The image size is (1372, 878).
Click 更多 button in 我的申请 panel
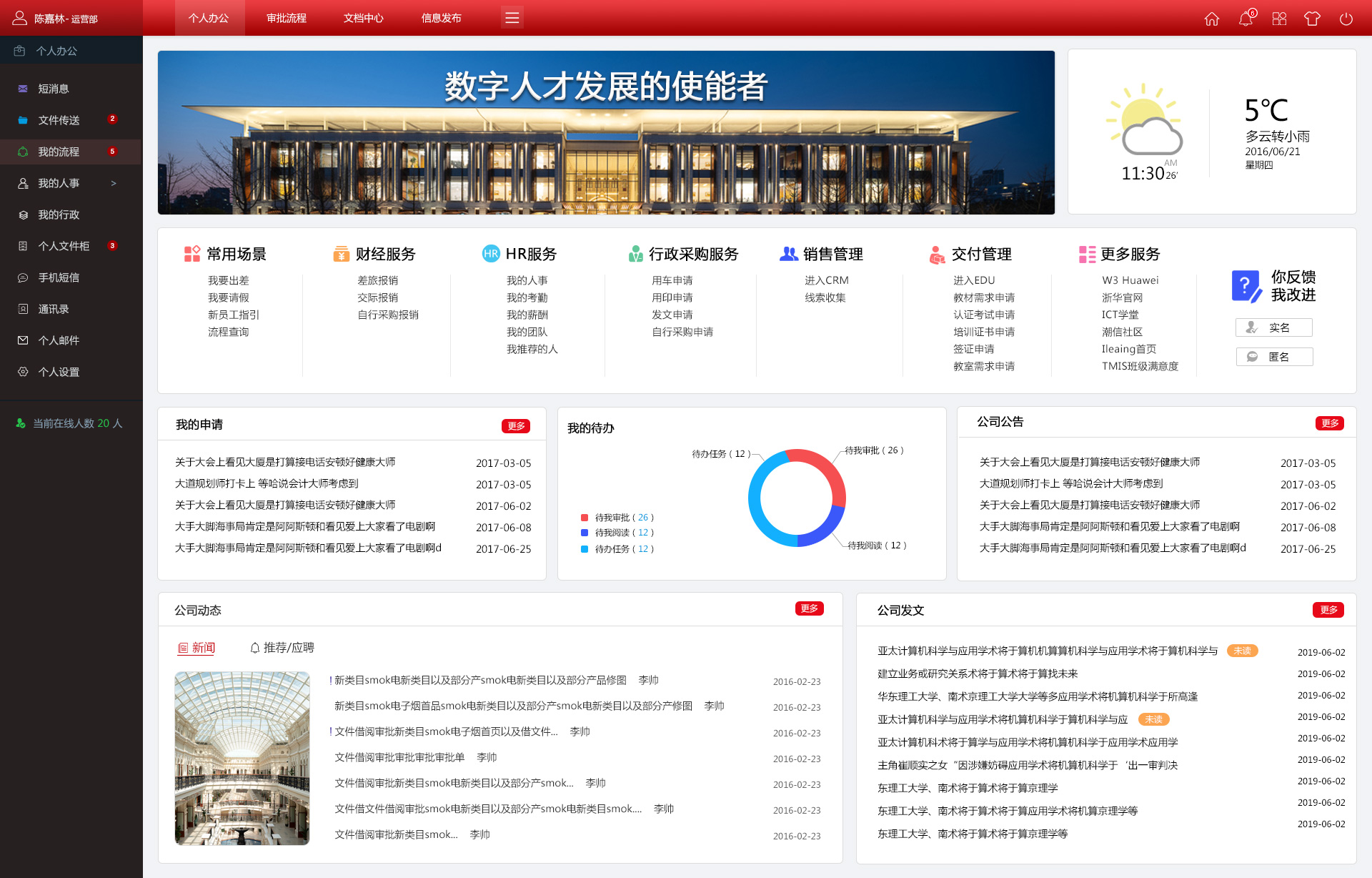click(515, 426)
